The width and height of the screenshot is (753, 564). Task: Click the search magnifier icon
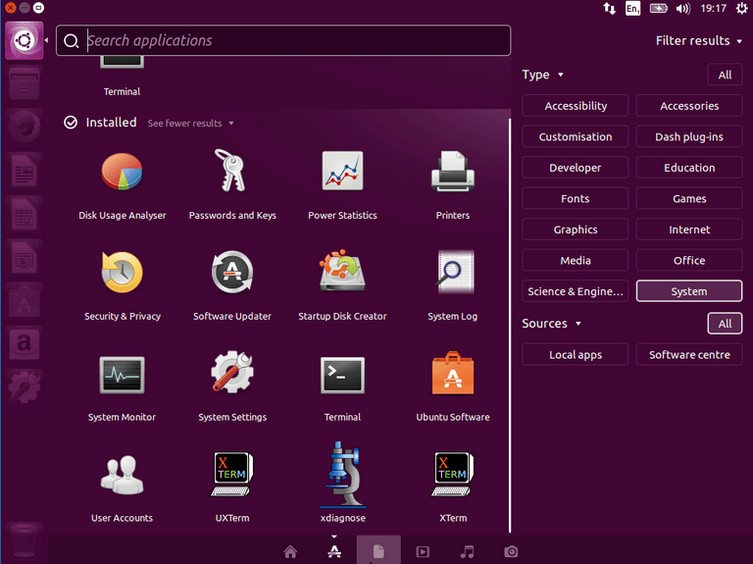point(71,41)
